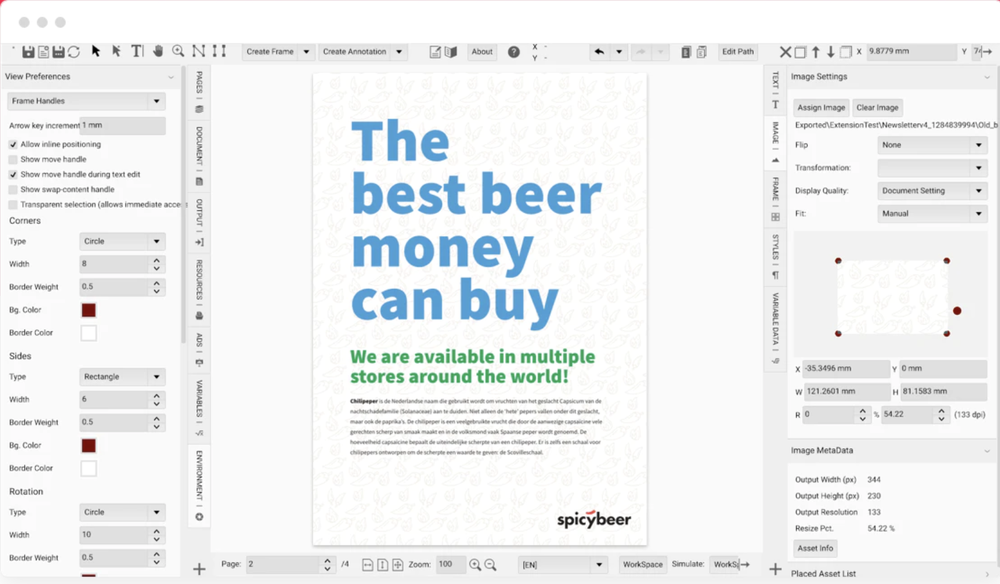1000x584 pixels.
Task: Open the DOCUMENT side tab
Action: [199, 156]
